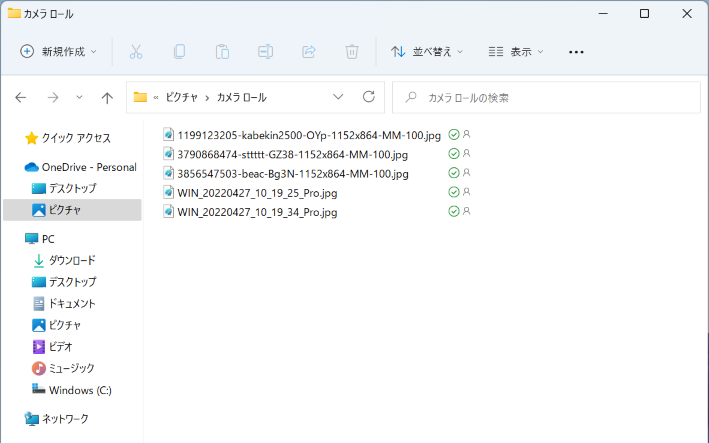The image size is (709, 443).
Task: Click the file icon of 3856547503-beac image
Action: (x=168, y=173)
